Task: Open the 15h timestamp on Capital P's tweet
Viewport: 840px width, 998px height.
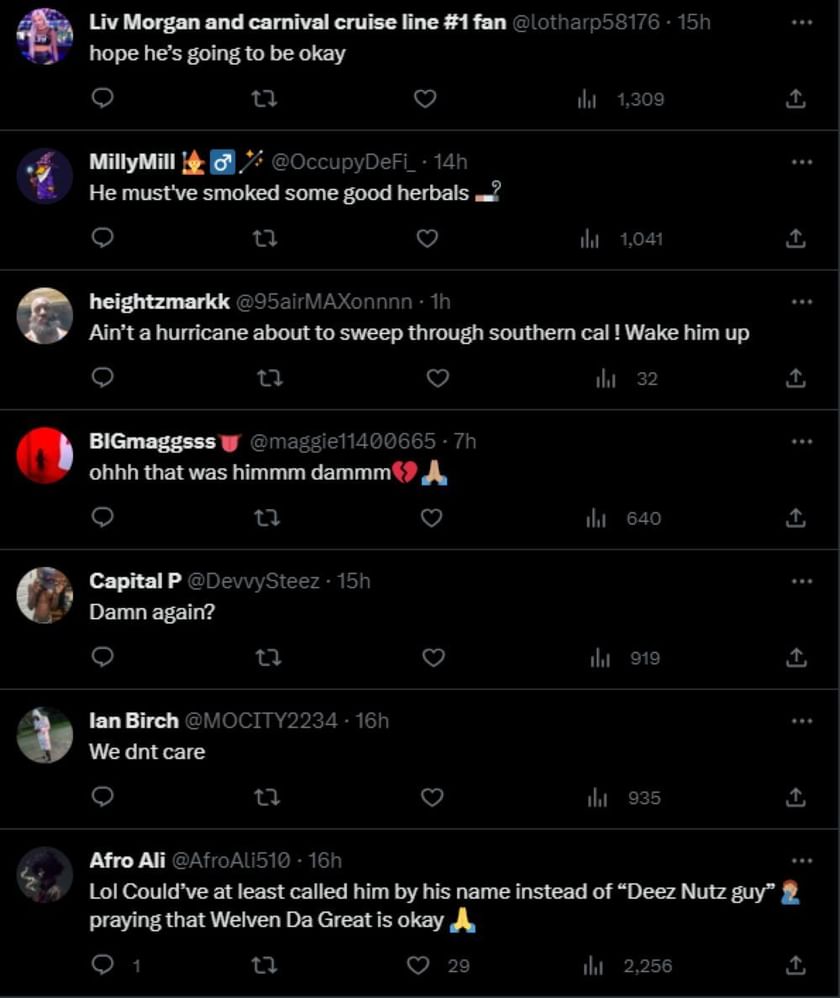Action: click(x=352, y=581)
